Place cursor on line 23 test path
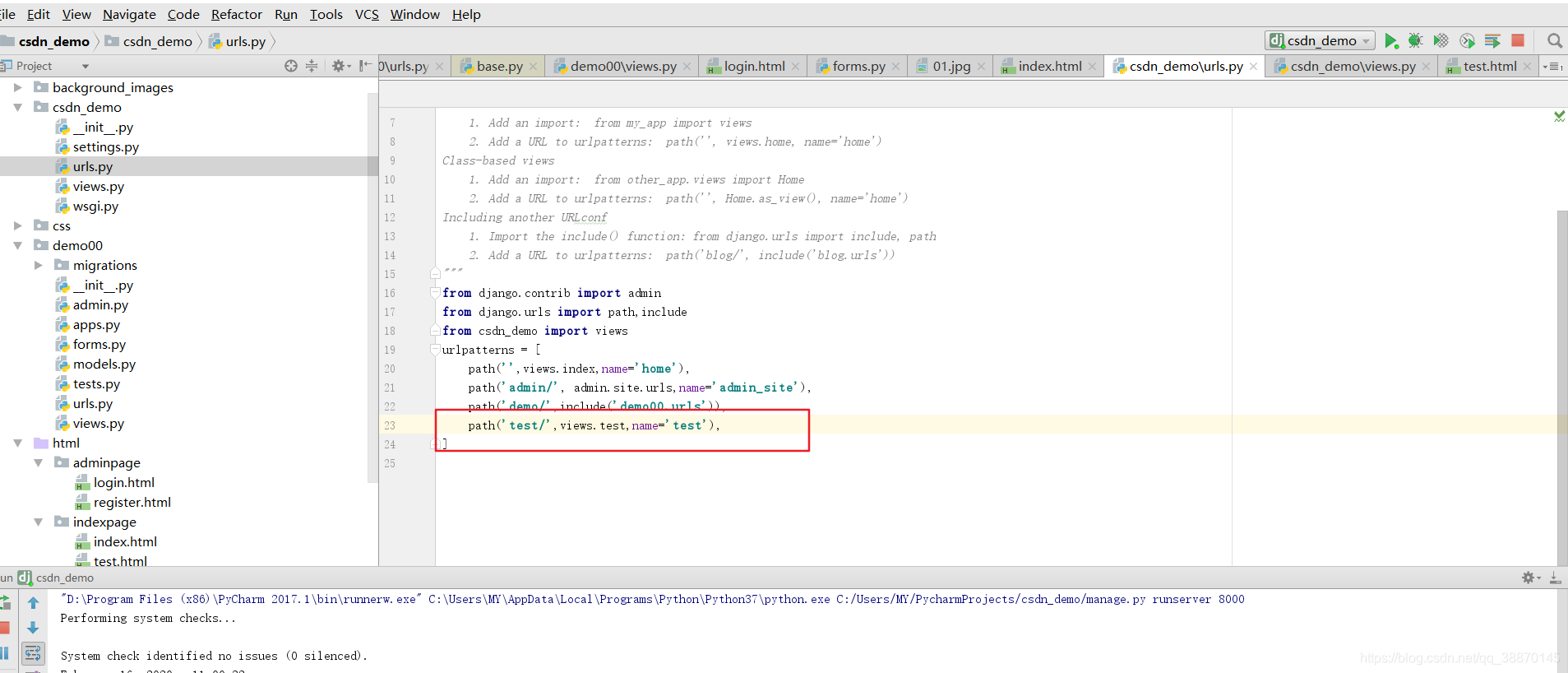1568x673 pixels. 594,425
